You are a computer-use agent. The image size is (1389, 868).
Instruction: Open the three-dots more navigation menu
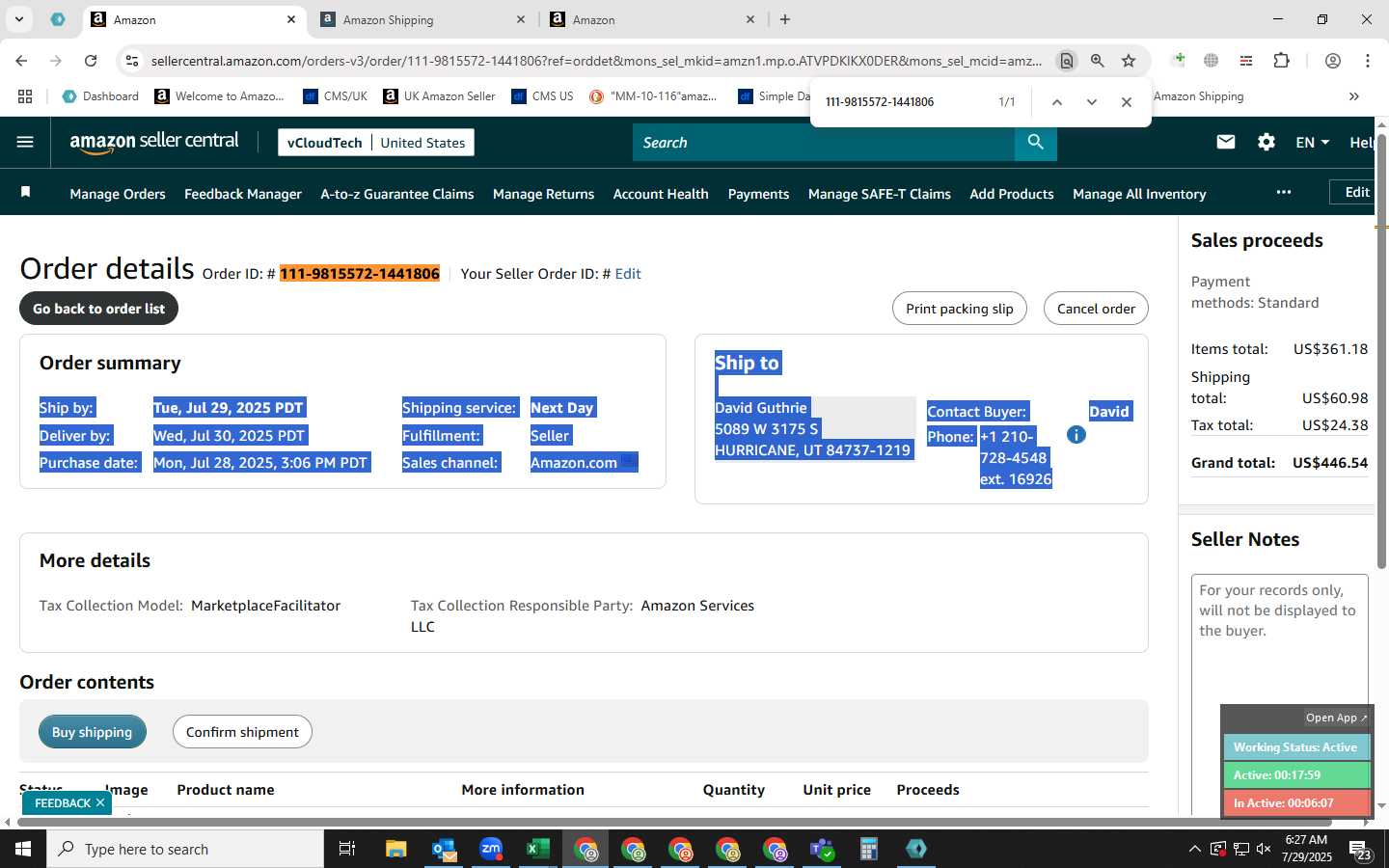1283,192
